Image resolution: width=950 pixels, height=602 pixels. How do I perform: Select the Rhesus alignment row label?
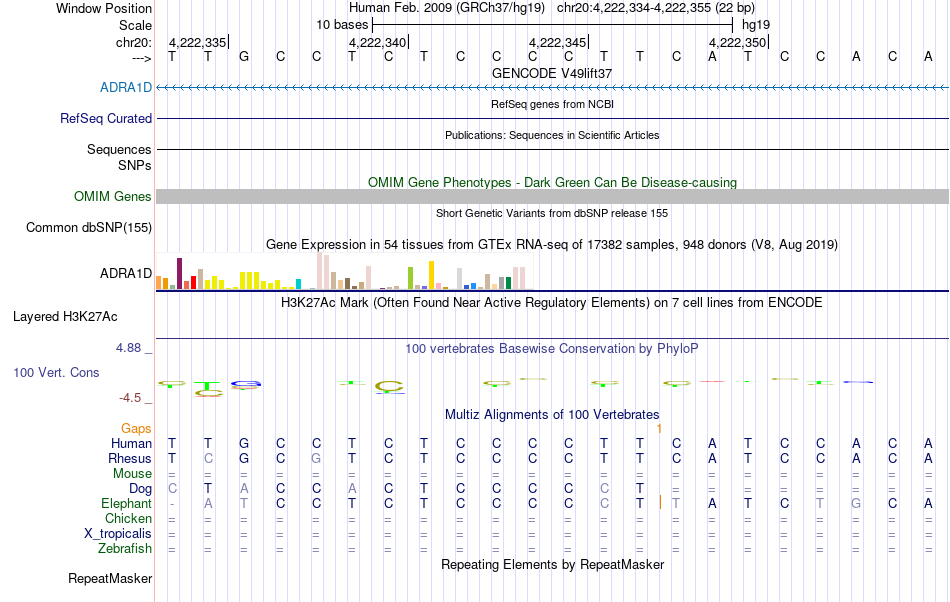click(x=130, y=458)
